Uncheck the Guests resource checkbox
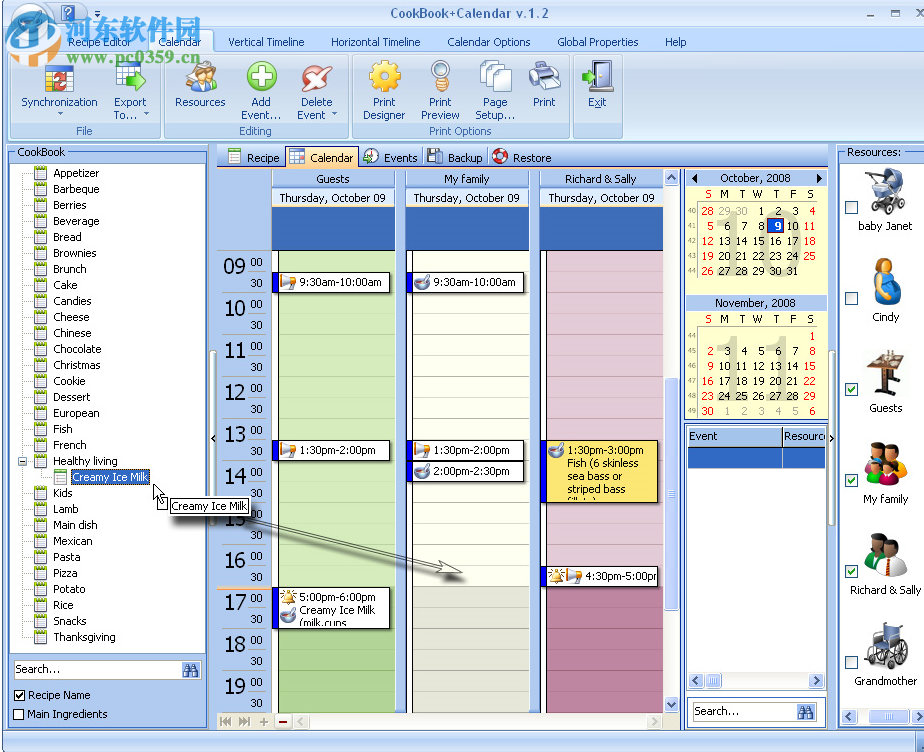Image resolution: width=924 pixels, height=752 pixels. click(x=851, y=389)
